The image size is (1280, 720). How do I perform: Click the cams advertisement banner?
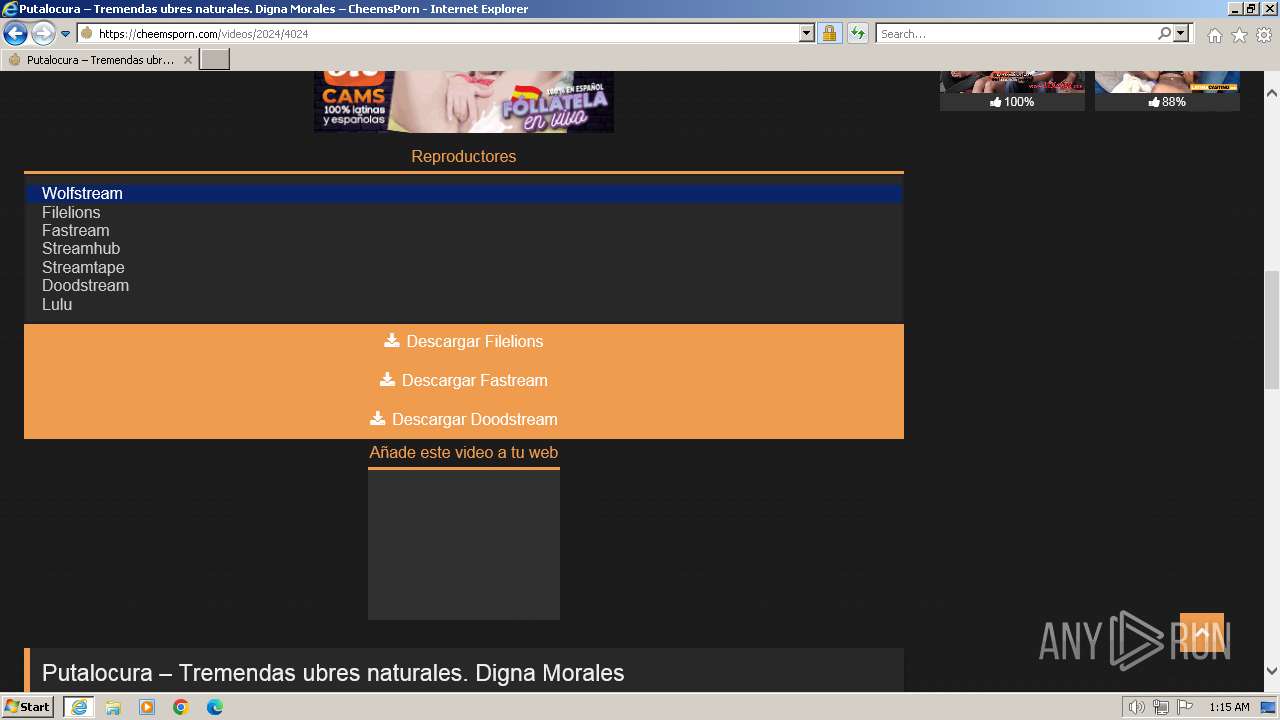point(464,101)
